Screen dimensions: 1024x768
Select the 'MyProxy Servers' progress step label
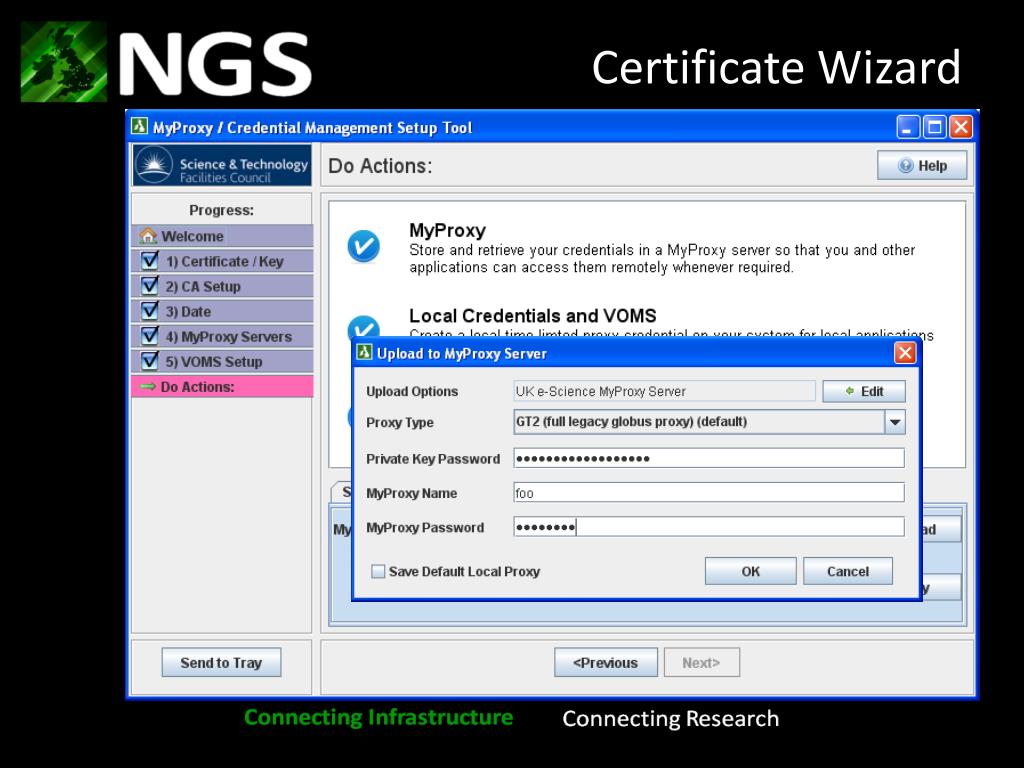click(229, 336)
